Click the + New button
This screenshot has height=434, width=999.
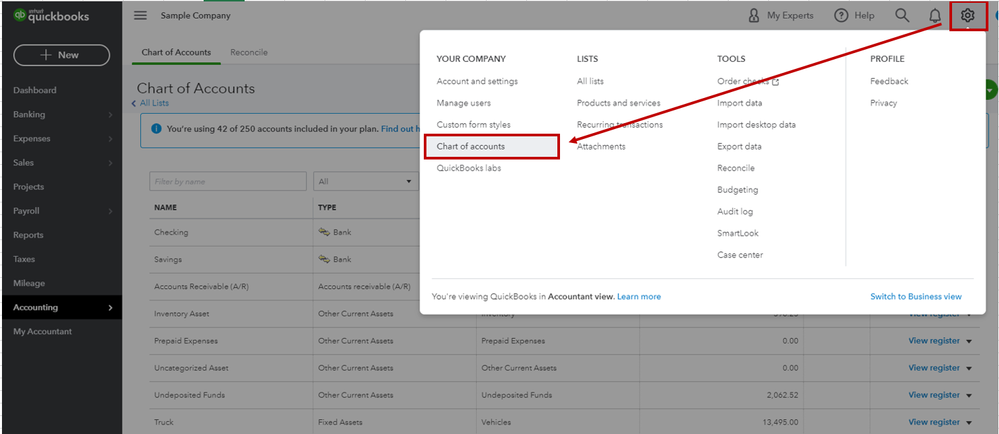tap(61, 55)
